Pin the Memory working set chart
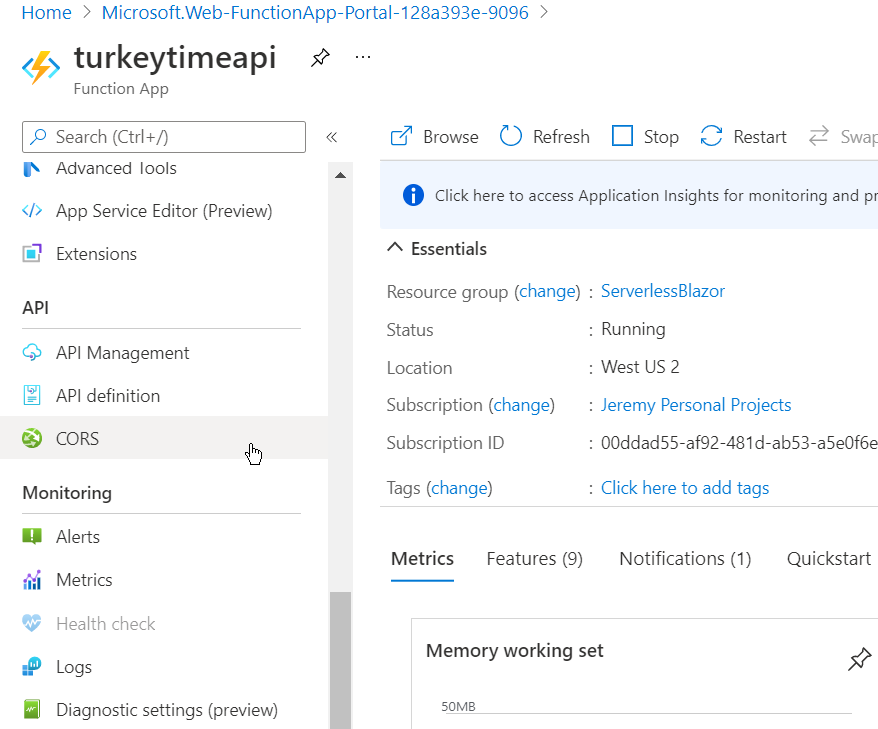Screen dimensions: 878x729 (860, 658)
